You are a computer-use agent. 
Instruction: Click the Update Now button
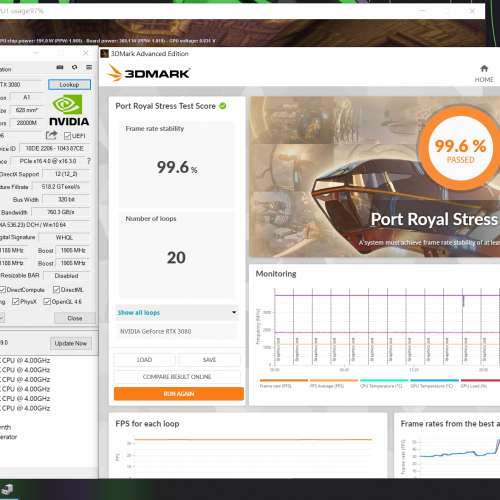click(71, 343)
